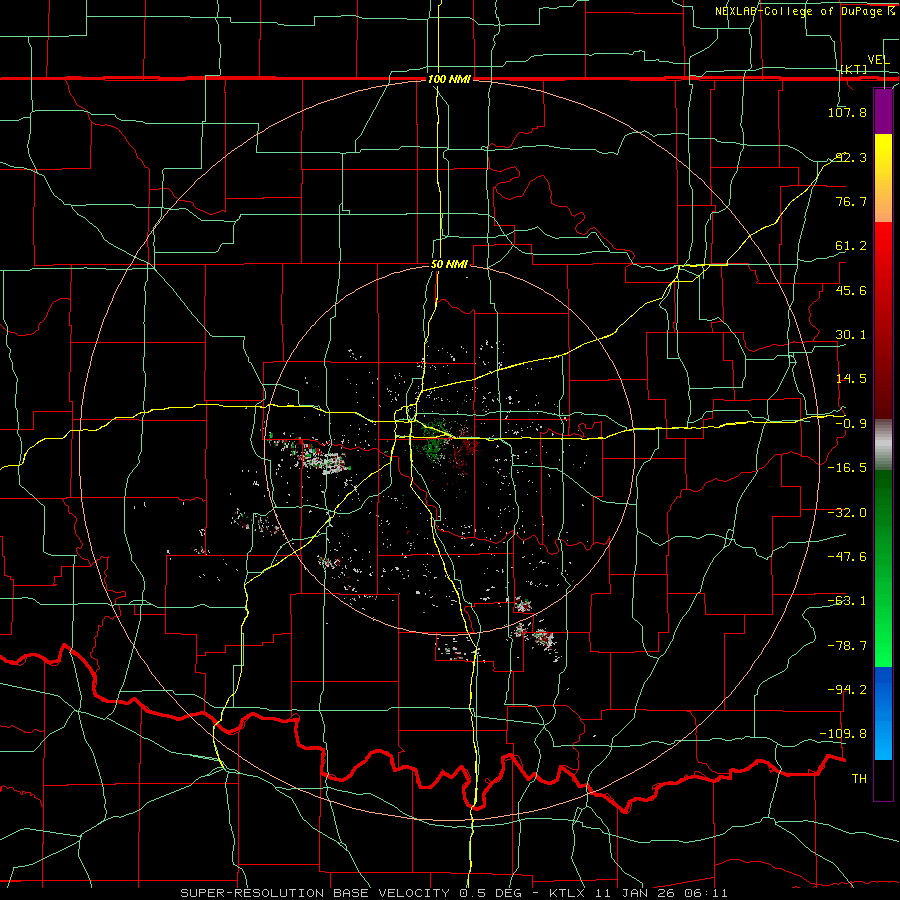Pick the purple top segment of color bar
The image size is (900, 900).
[x=883, y=111]
